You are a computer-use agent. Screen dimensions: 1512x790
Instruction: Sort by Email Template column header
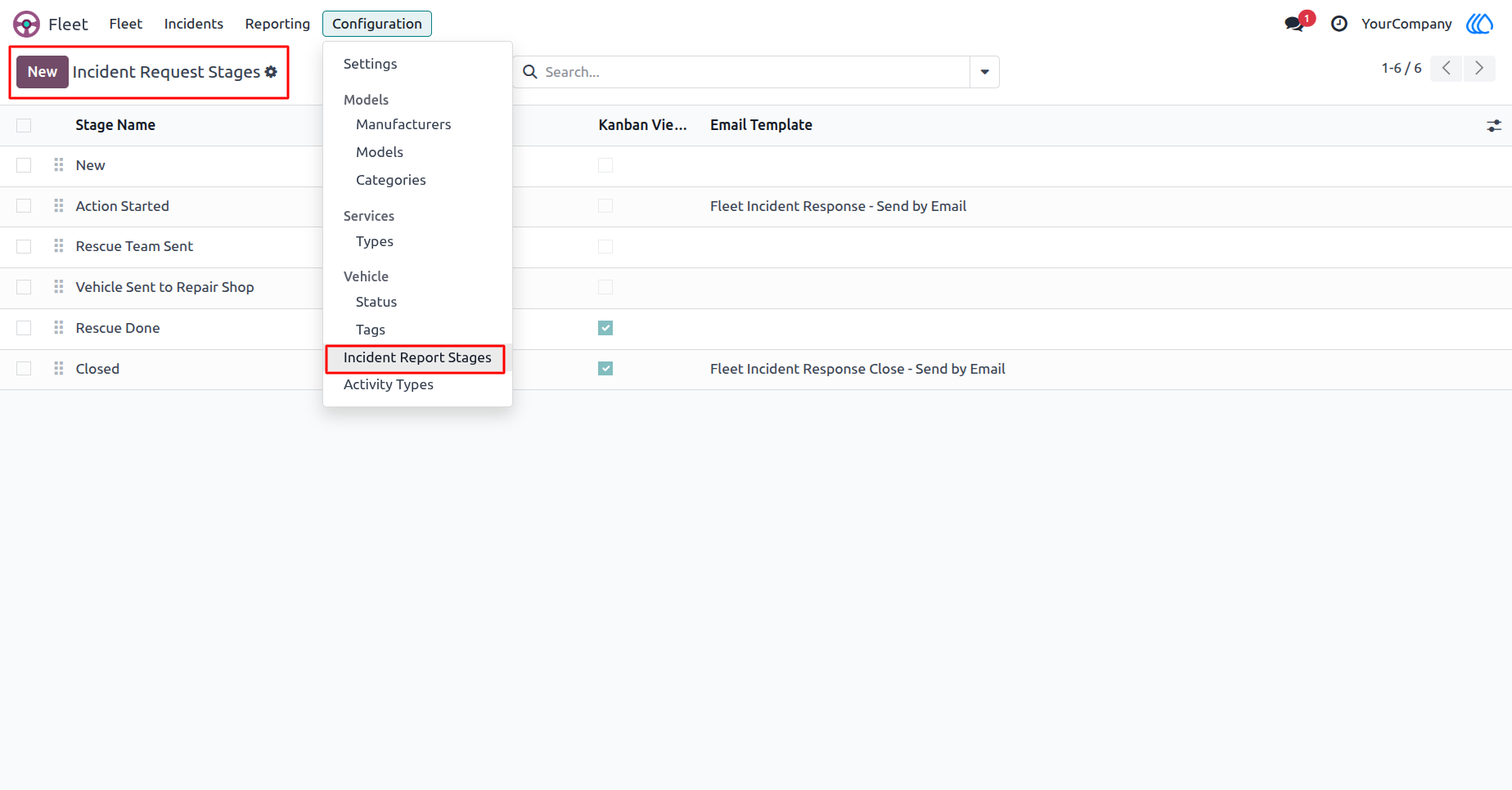[x=761, y=125]
